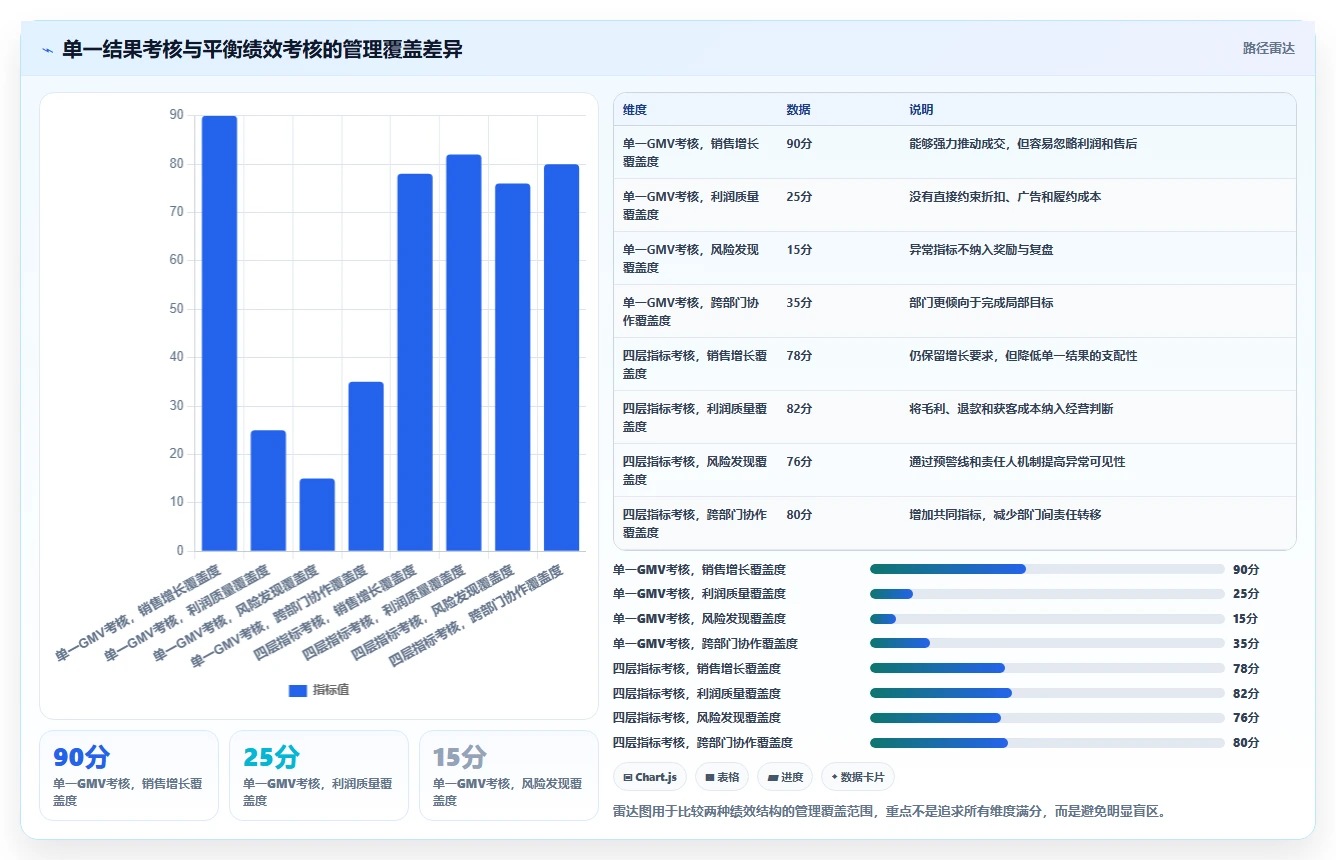This screenshot has width=1336, height=860.
Task: Open the 25分 利润质量覆盖度 data card
Action: pyautogui.click(x=319, y=776)
